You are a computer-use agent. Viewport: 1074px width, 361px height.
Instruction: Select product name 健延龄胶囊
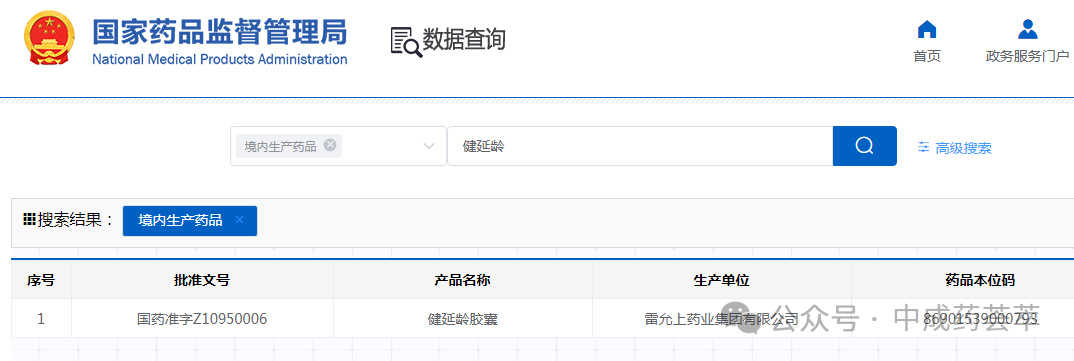[x=462, y=319]
